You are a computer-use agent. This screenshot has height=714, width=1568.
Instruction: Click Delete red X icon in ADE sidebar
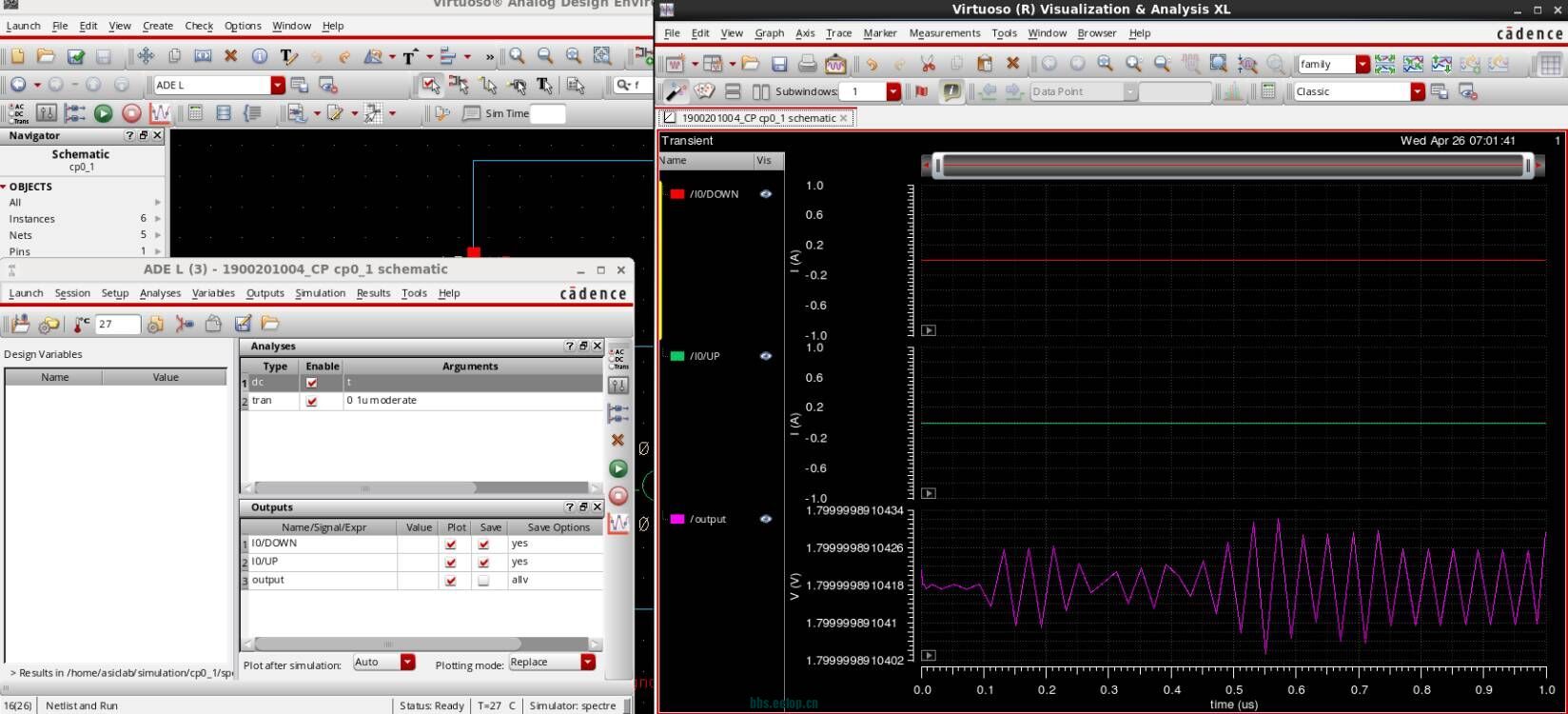pyautogui.click(x=617, y=440)
